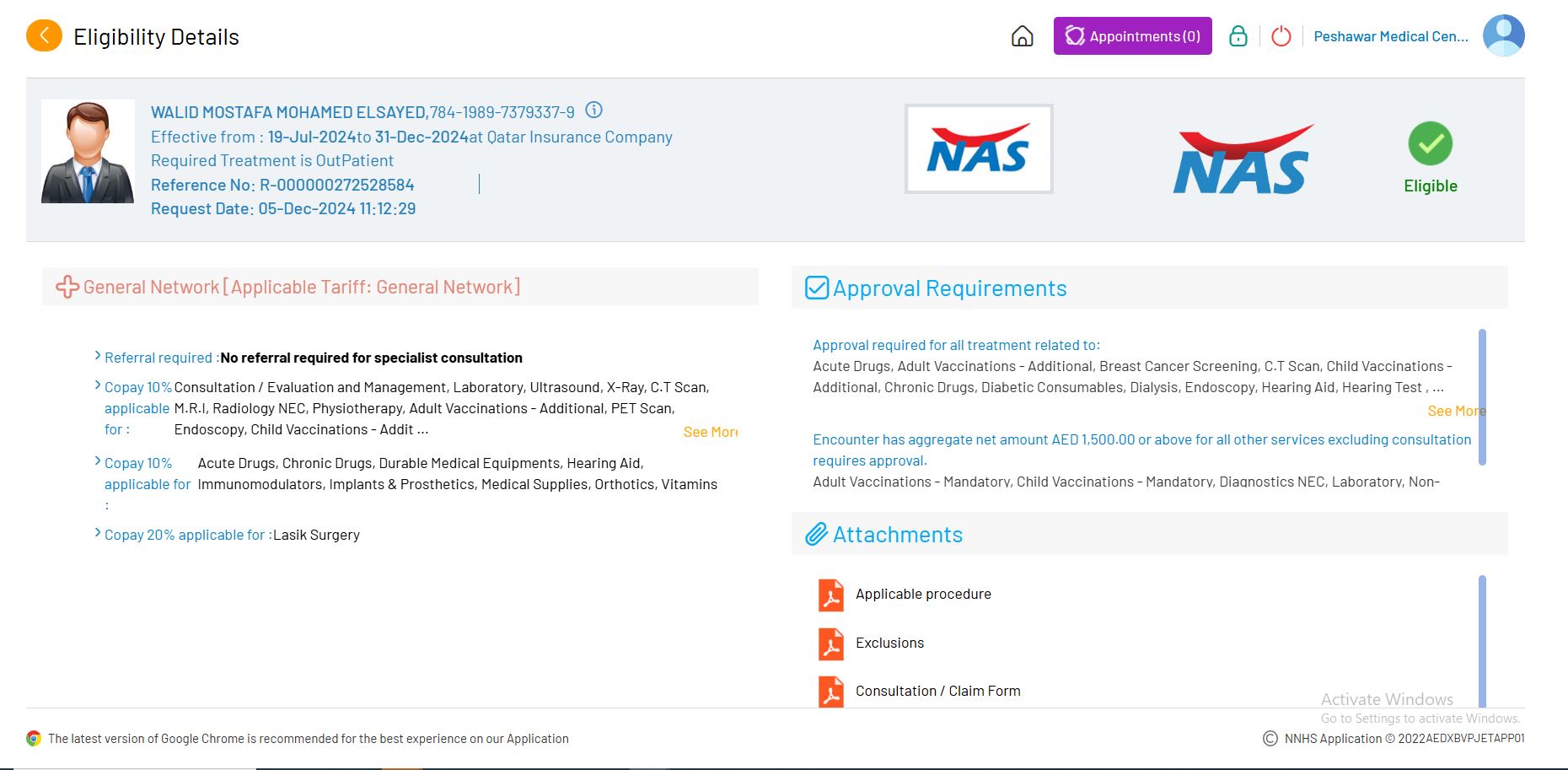The height and width of the screenshot is (770, 1568).
Task: Open Consultation / Claim Form PDF icon
Action: click(x=831, y=692)
